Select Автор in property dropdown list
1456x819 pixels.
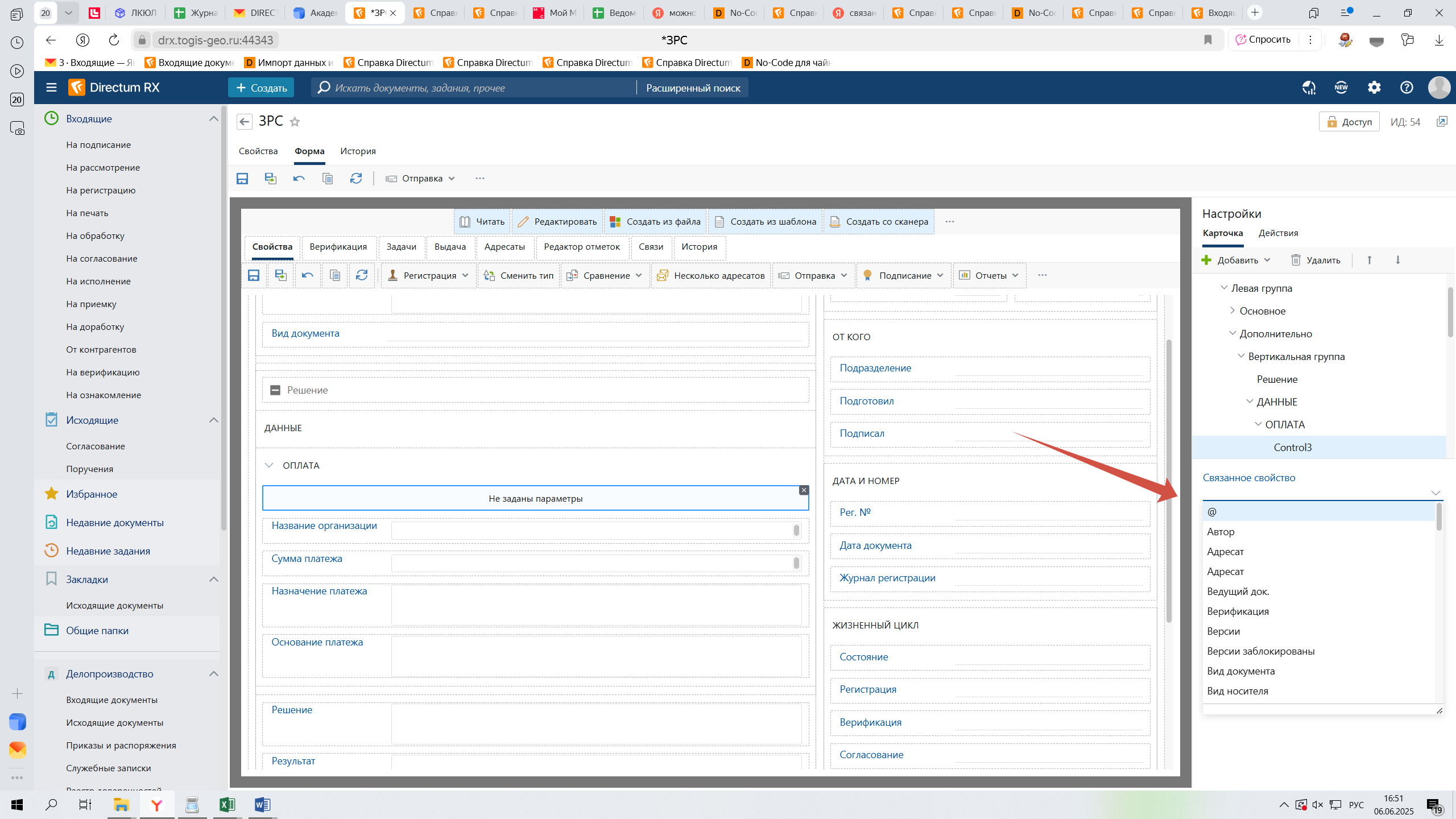[1318, 532]
